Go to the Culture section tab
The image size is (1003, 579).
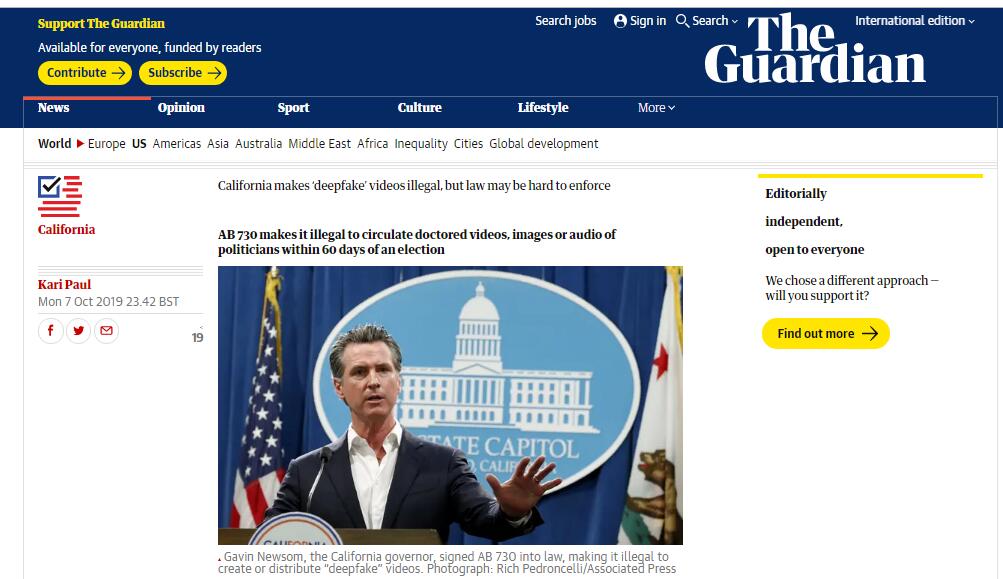coord(419,108)
